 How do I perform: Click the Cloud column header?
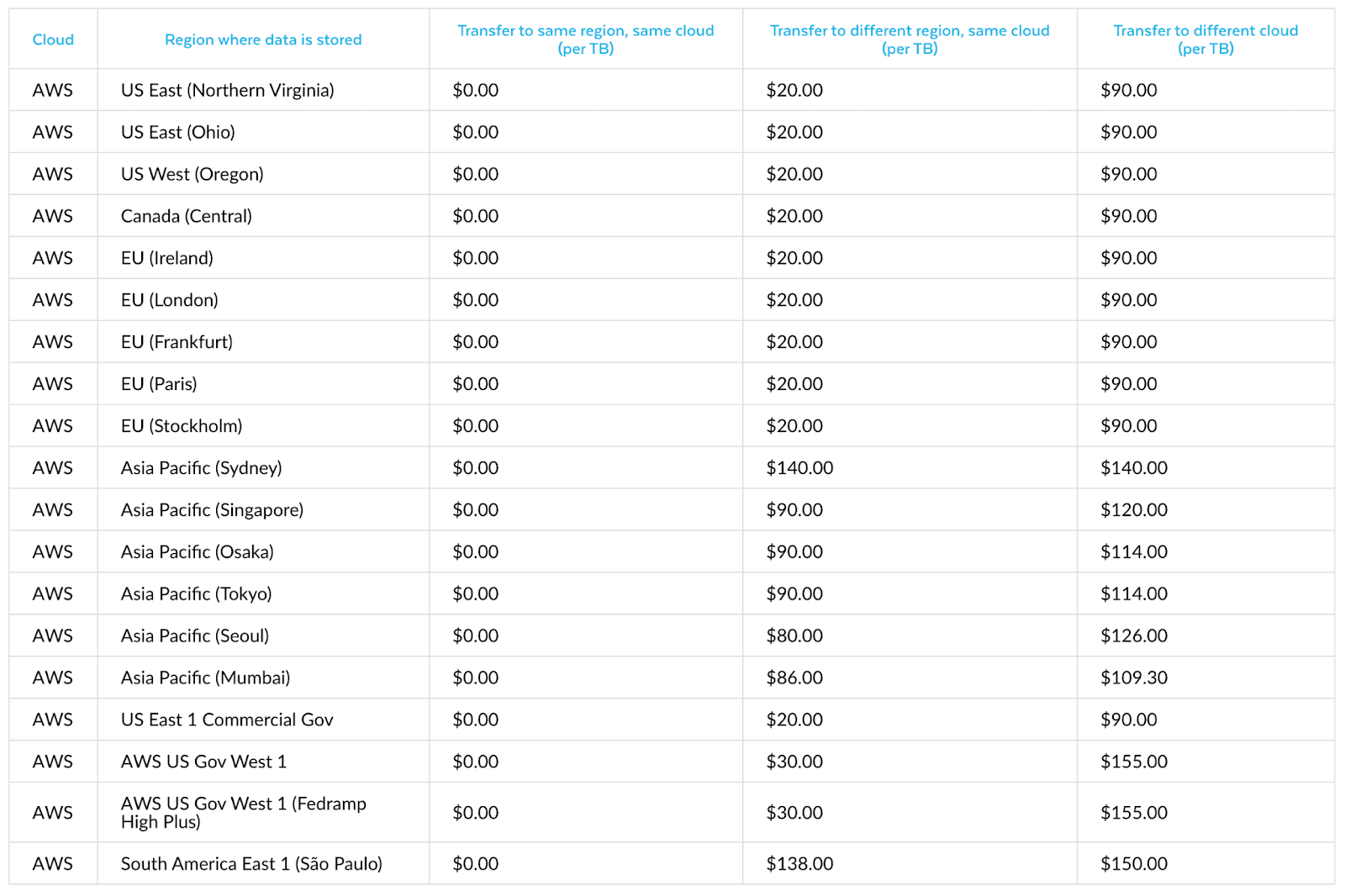point(53,40)
